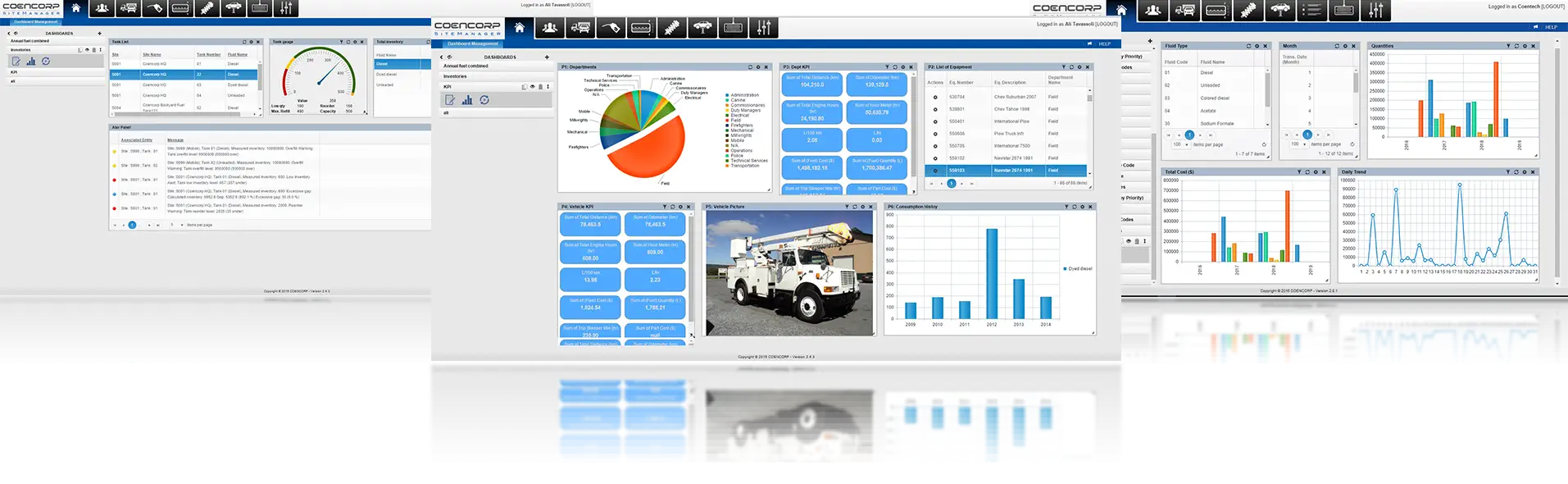Click the tall 2012 bar in Consumption History
Image resolution: width=1568 pixels, height=484 pixels.
992,273
